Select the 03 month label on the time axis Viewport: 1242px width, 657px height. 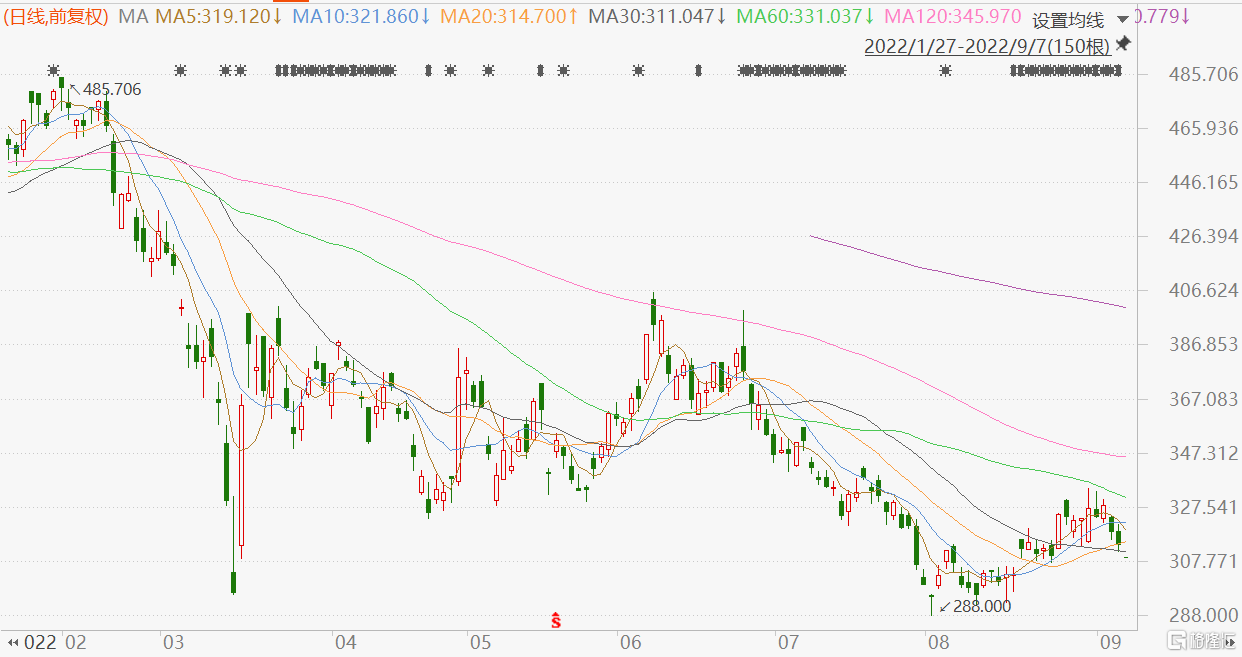coord(174,641)
